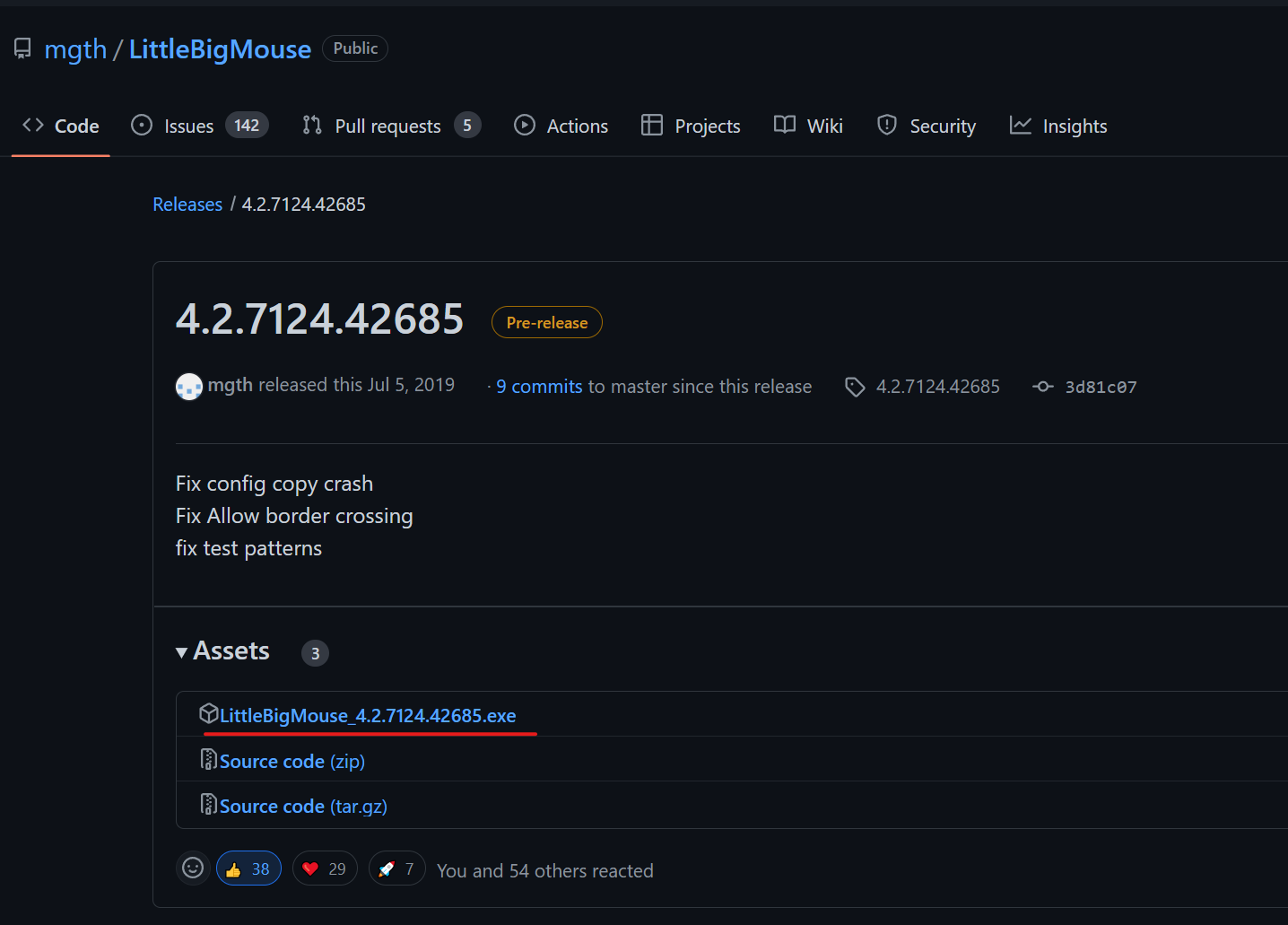Viewport: 1288px width, 925px height.
Task: Click the Wiki book icon
Action: 785,125
